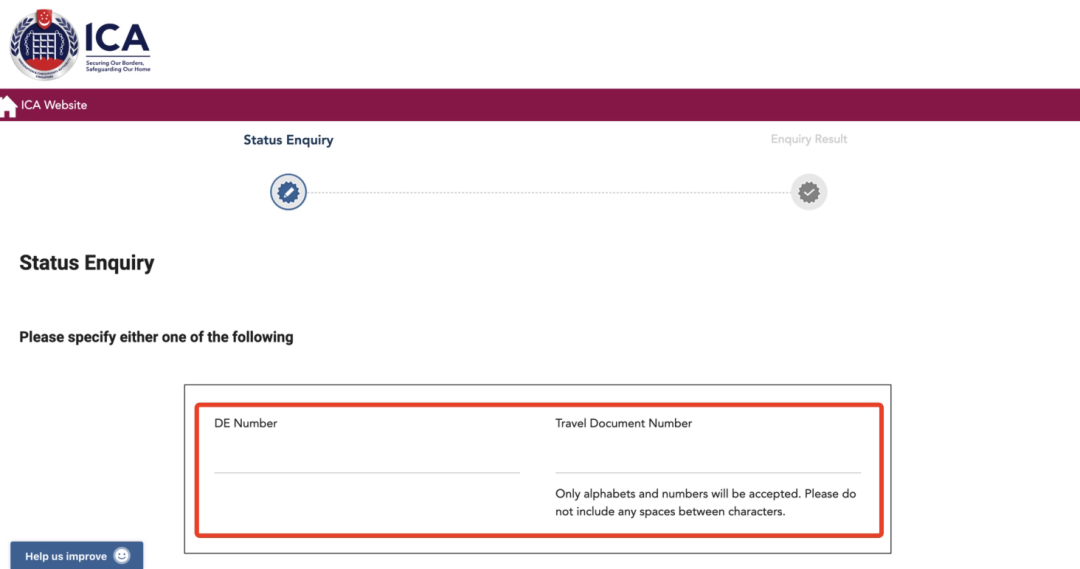Click the Status Enquiry step pencil icon
The width and height of the screenshot is (1080, 569).
pyautogui.click(x=288, y=192)
